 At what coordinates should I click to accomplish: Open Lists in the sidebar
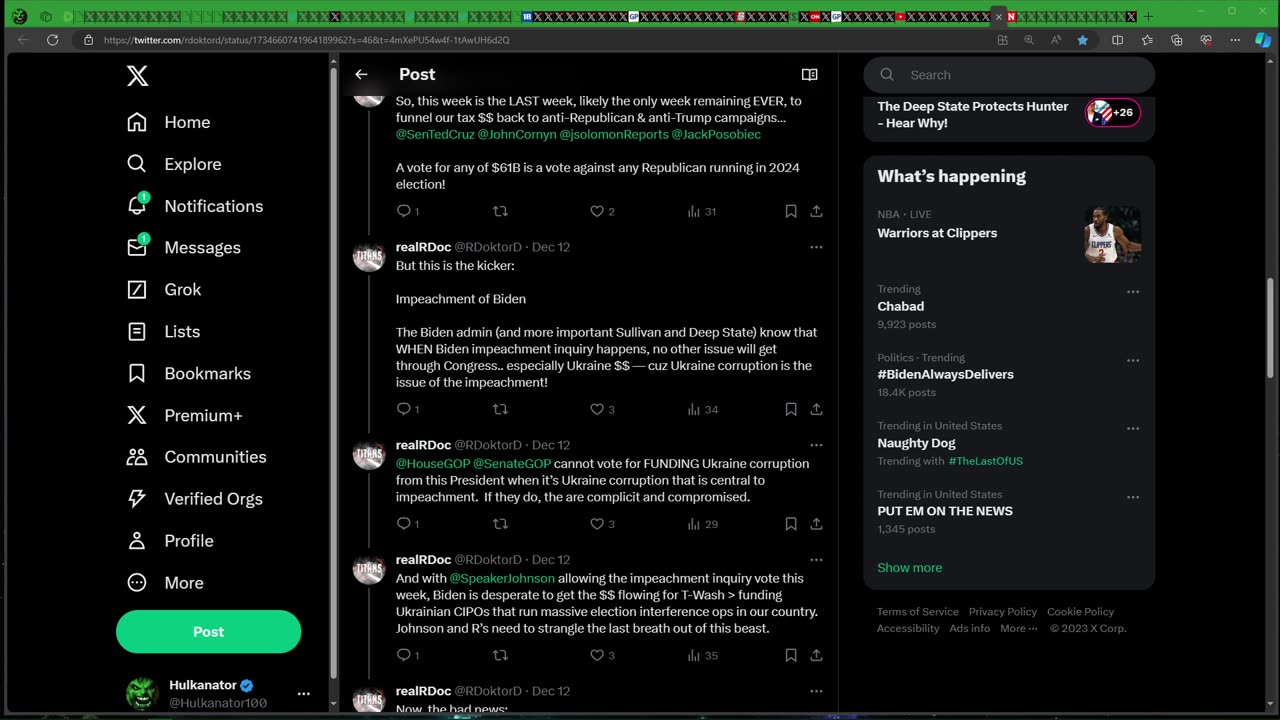coord(164,331)
